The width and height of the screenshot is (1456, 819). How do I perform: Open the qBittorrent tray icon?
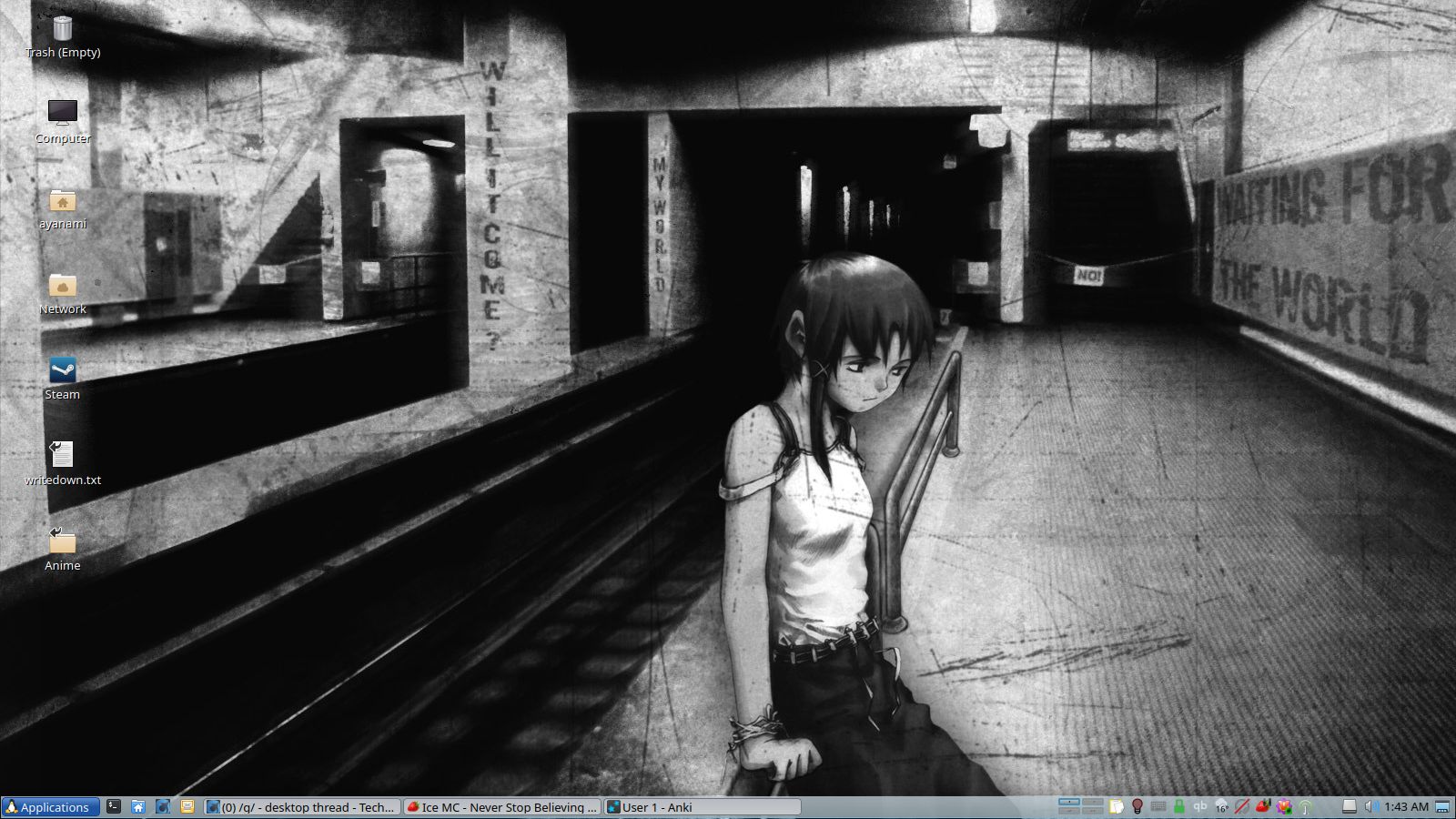click(x=1200, y=805)
